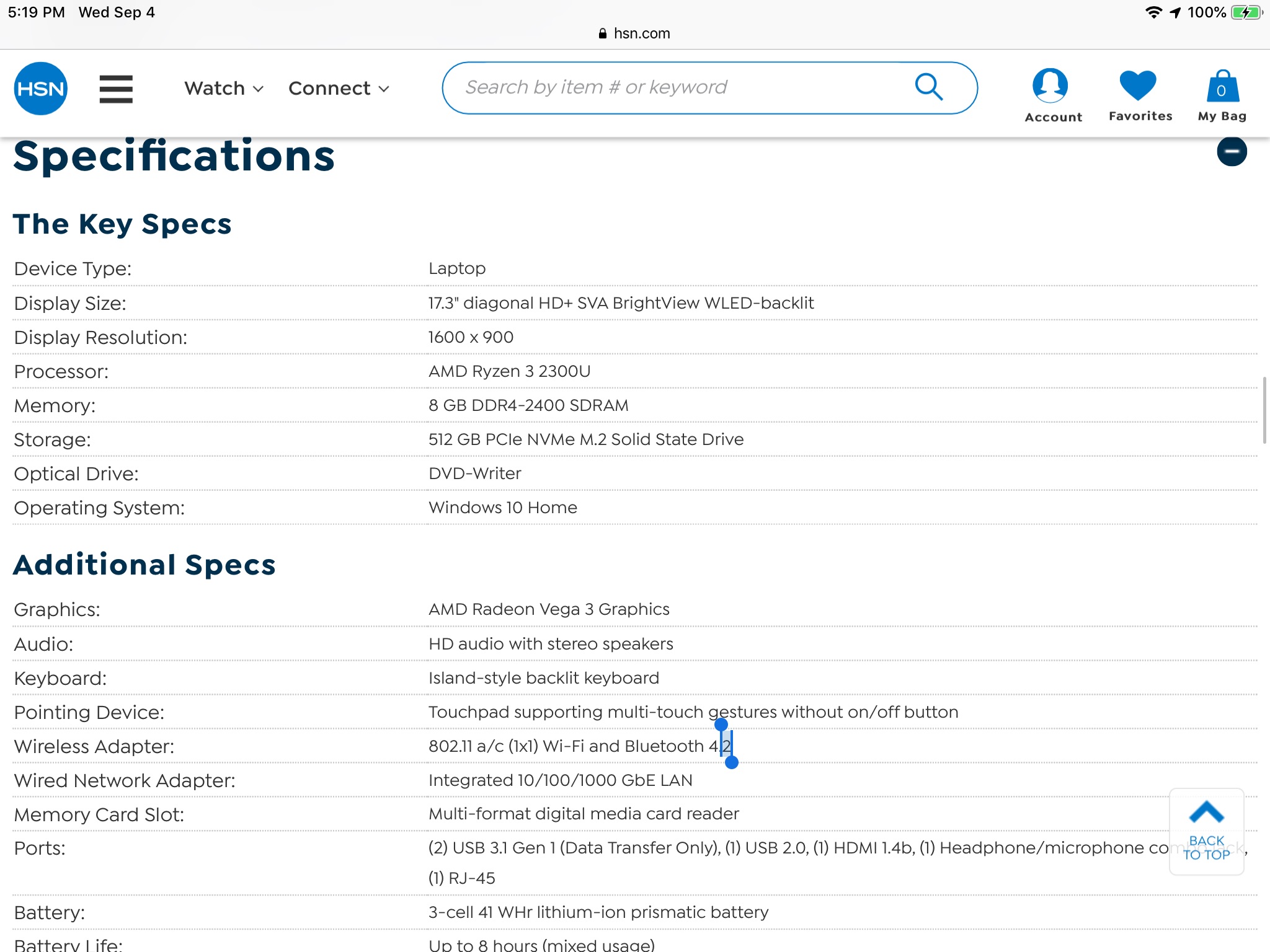Click the 'DVD-Writer' optical drive value

(475, 474)
